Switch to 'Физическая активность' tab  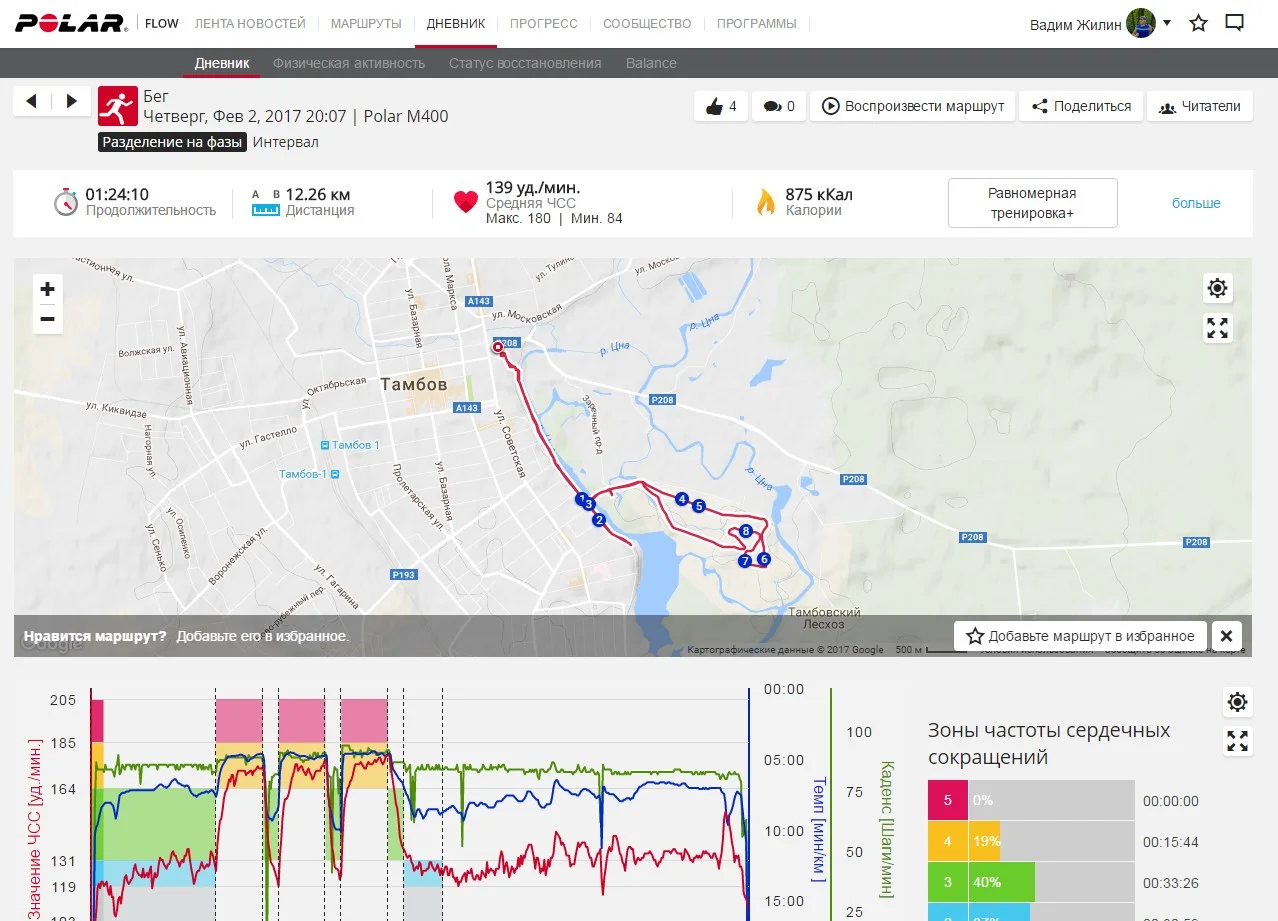tap(349, 63)
